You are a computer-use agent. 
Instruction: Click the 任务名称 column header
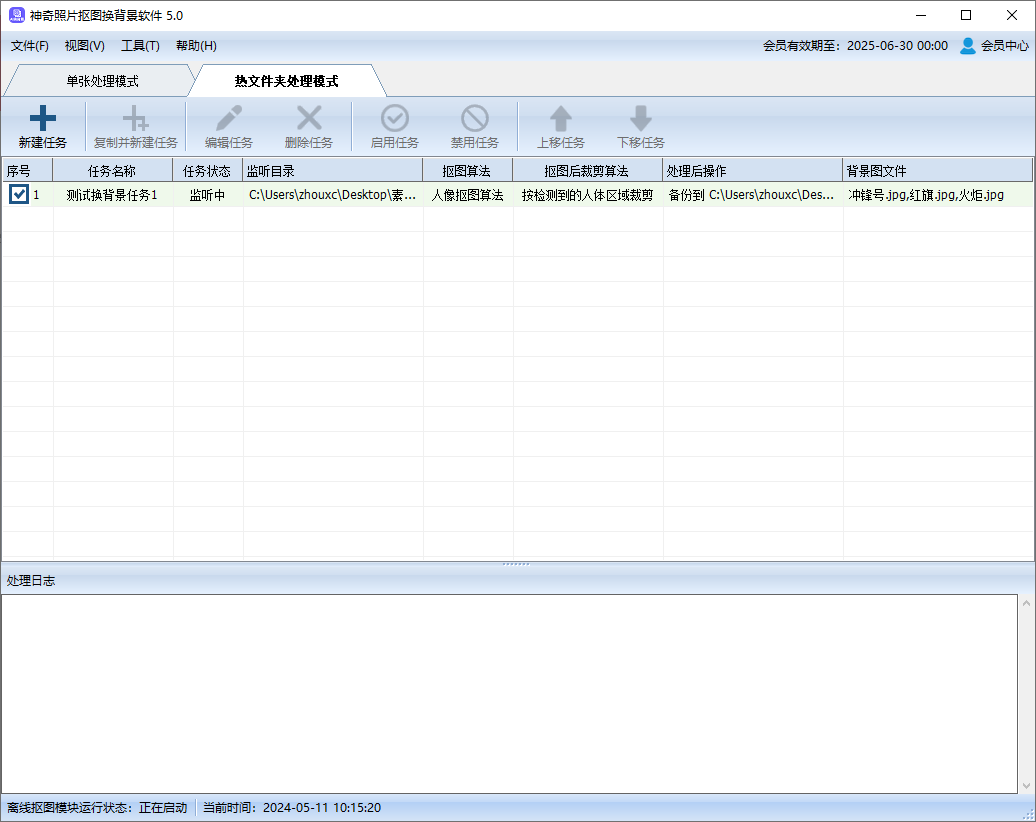pyautogui.click(x=112, y=170)
